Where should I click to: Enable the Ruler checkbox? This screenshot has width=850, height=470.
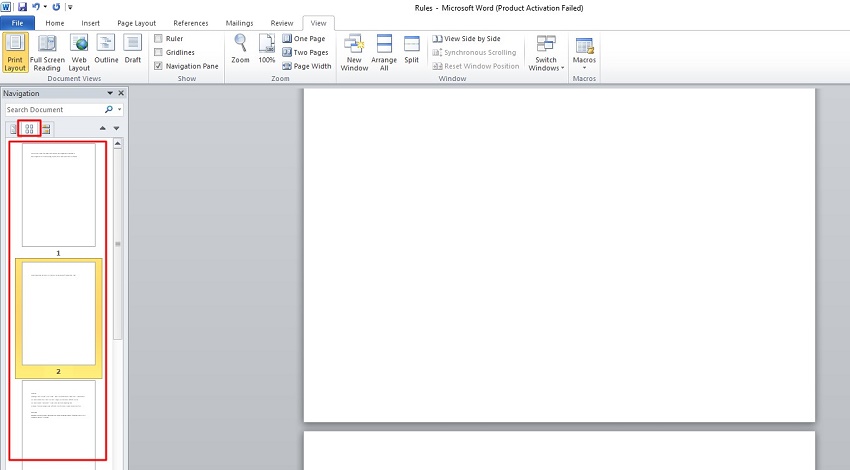tap(159, 39)
